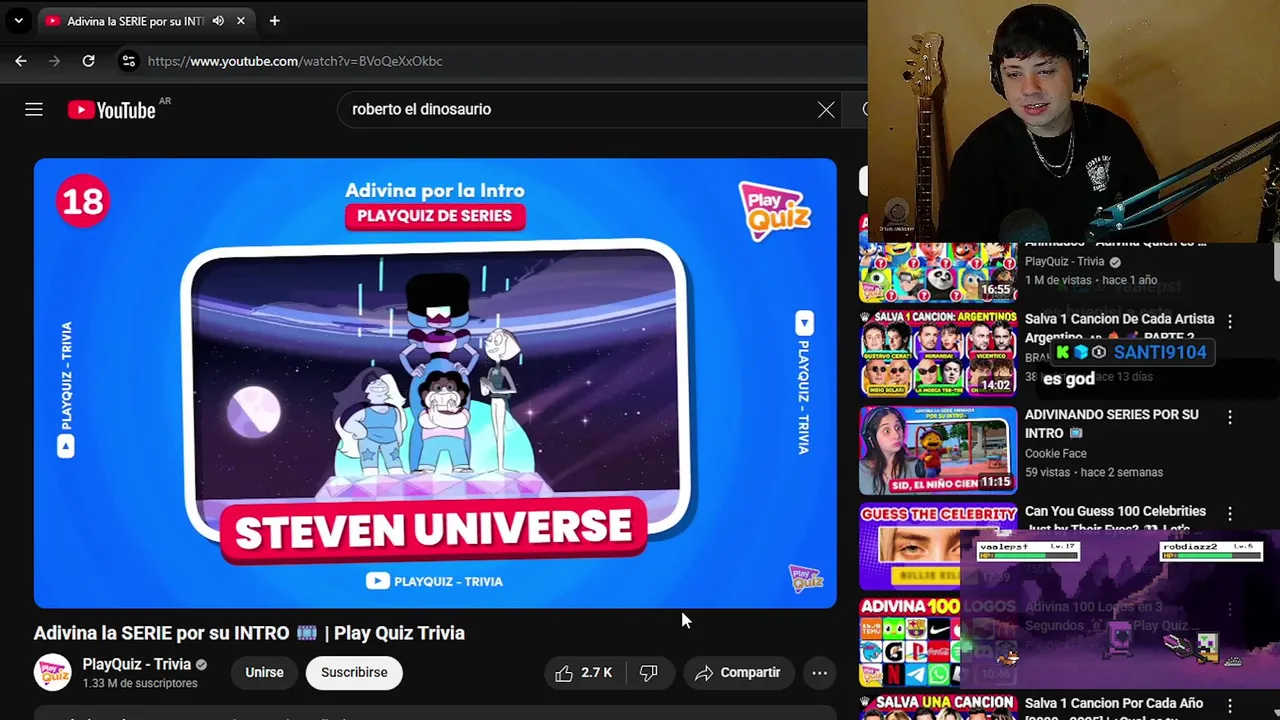Open site information icon beside the URL
This screenshot has height=720, width=1280.
pyautogui.click(x=128, y=61)
